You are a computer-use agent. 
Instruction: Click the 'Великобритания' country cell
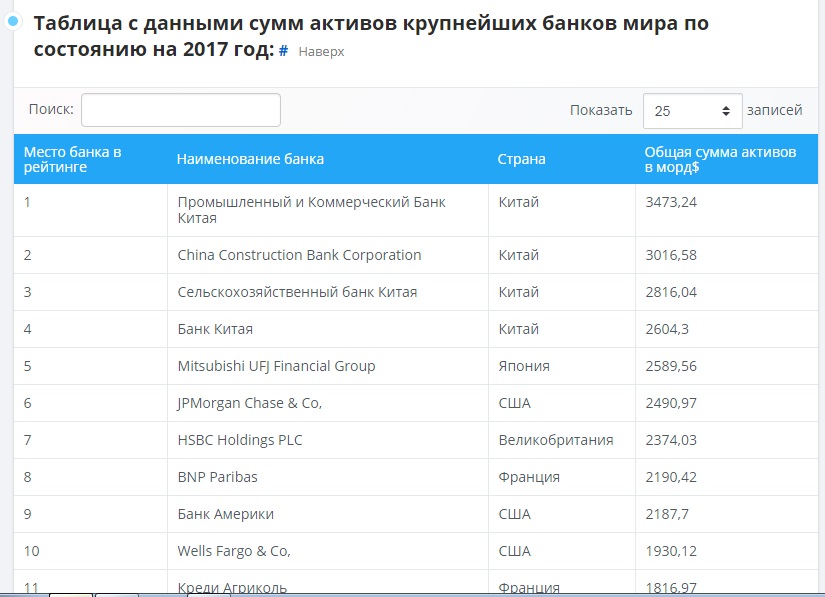click(x=555, y=440)
